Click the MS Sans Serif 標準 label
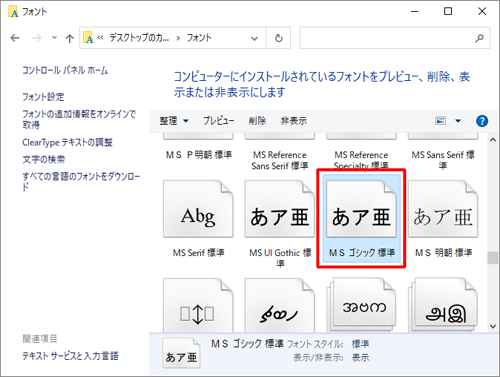500x377 pixels. [443, 160]
